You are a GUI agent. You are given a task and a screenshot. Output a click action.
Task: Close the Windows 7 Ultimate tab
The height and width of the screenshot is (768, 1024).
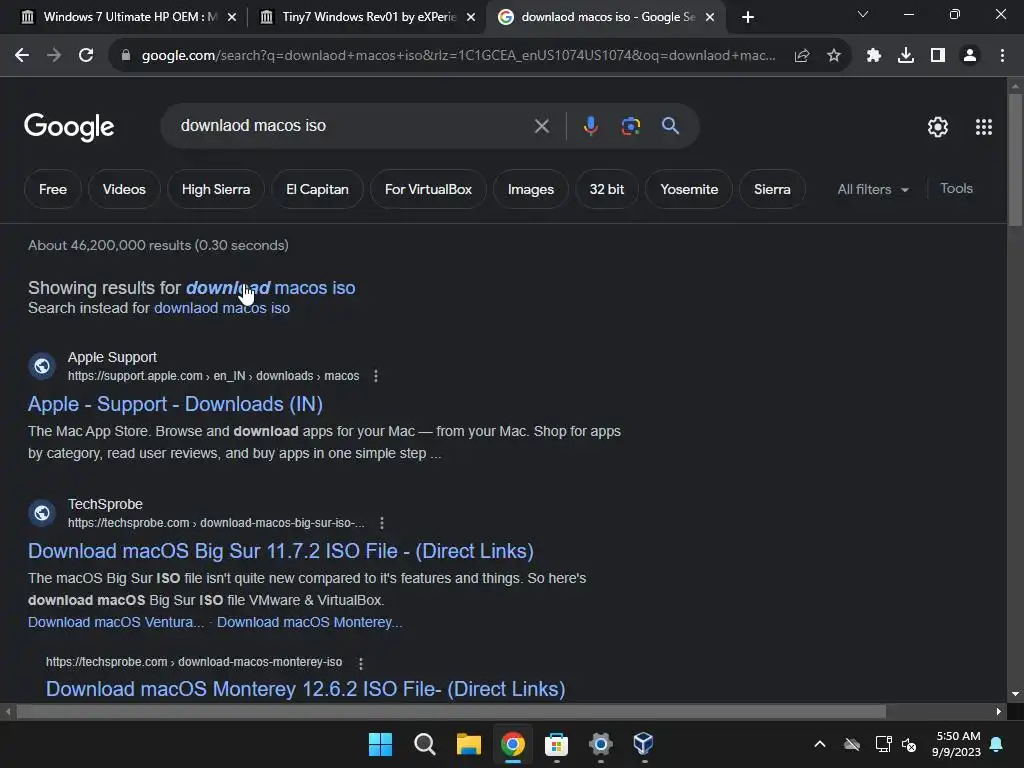click(x=232, y=17)
